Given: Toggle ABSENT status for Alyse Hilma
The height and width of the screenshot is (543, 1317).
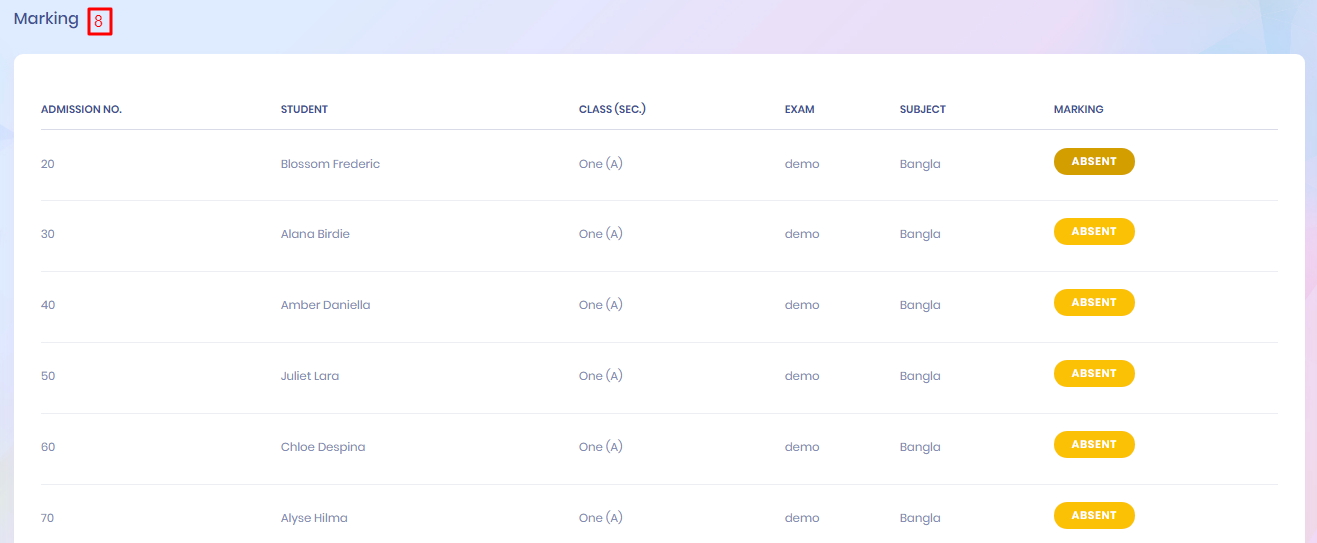Looking at the screenshot, I should tap(1093, 516).
